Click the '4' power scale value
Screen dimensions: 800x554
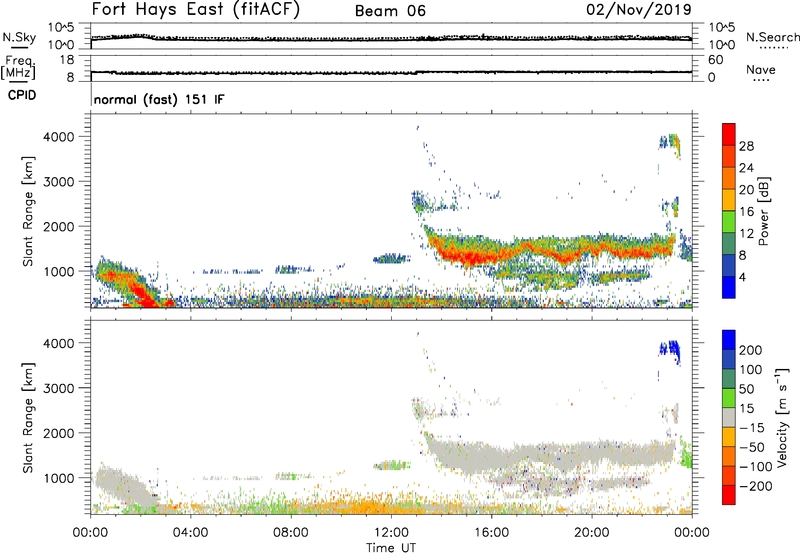(743, 277)
